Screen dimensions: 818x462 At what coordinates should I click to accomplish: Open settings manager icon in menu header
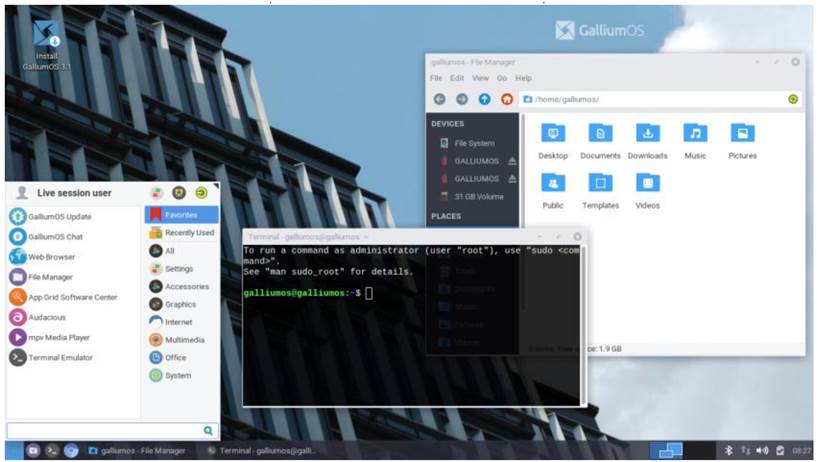point(157,193)
